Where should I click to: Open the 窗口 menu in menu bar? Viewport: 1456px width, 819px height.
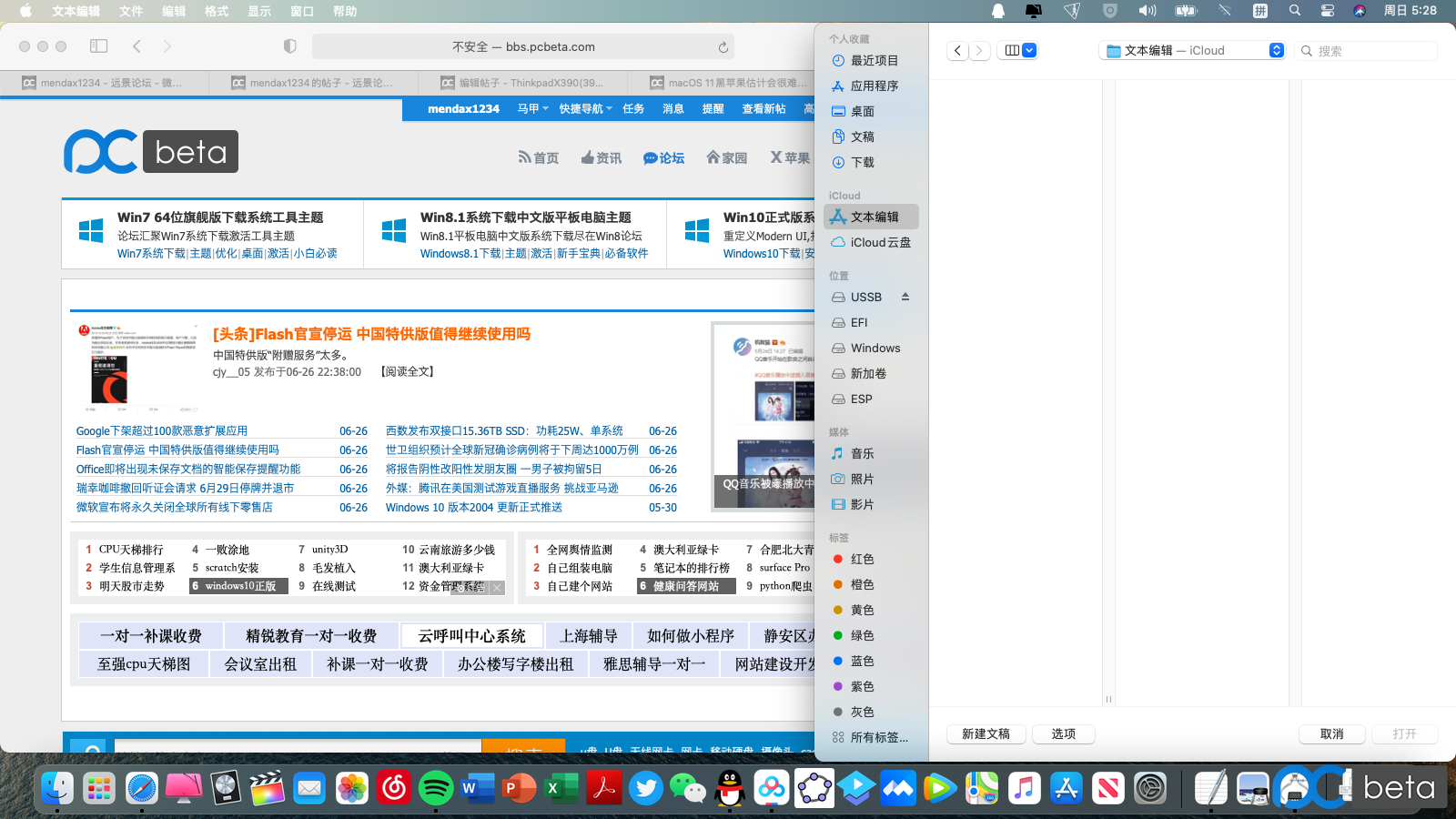302,11
